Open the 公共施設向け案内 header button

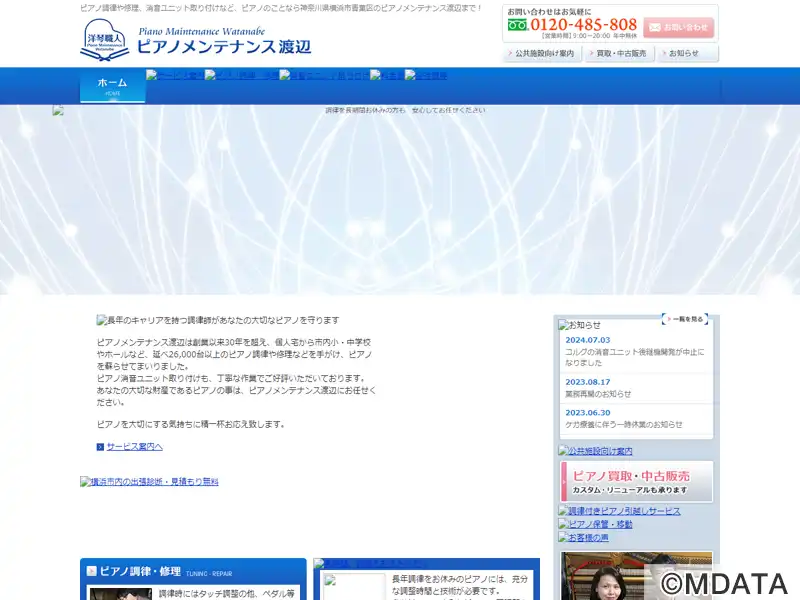(542, 53)
